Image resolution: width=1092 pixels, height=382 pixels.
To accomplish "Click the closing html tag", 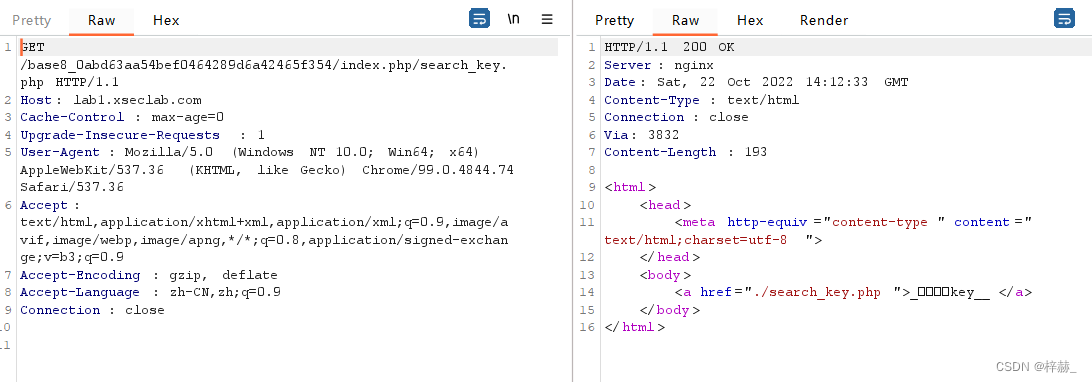I will (x=635, y=327).
